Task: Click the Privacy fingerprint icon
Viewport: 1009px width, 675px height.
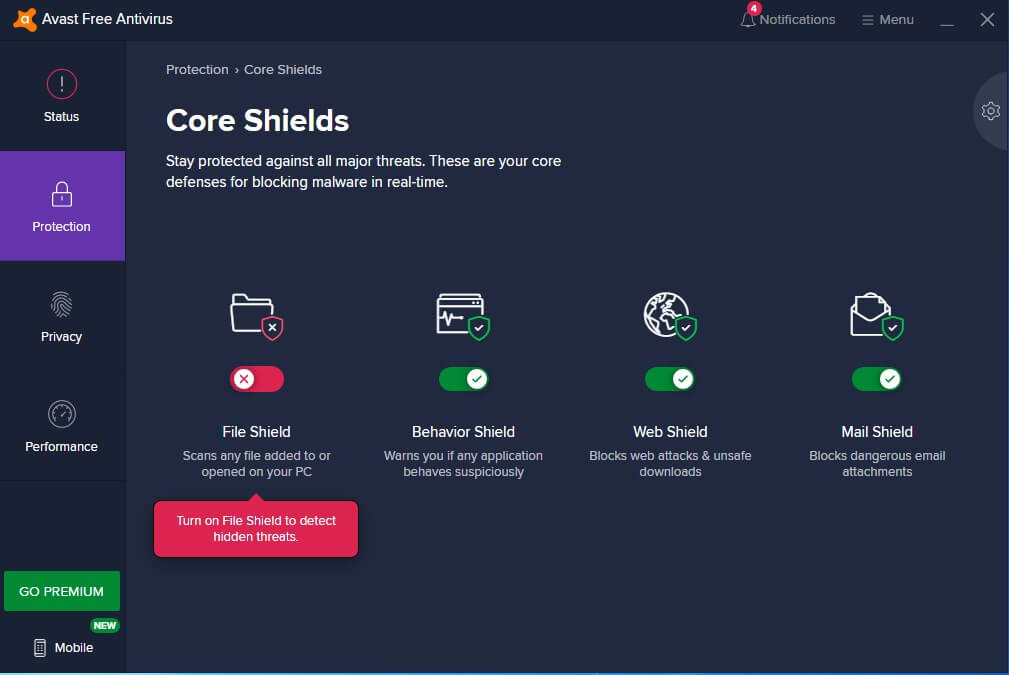Action: (x=62, y=304)
